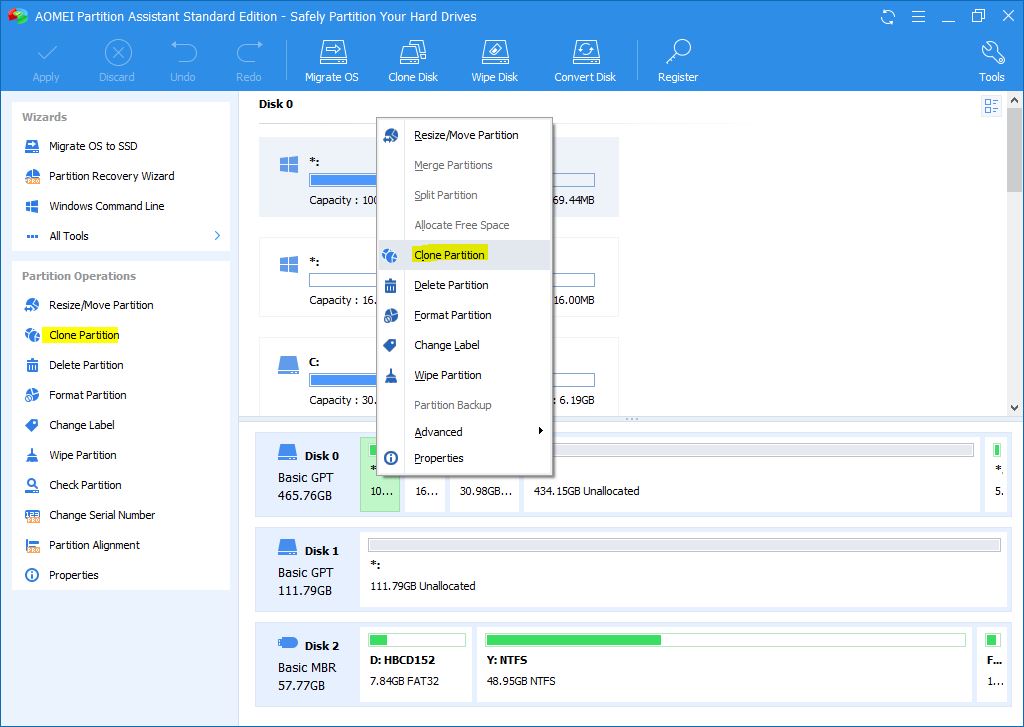Expand the All Tools arrow

pyautogui.click(x=217, y=236)
